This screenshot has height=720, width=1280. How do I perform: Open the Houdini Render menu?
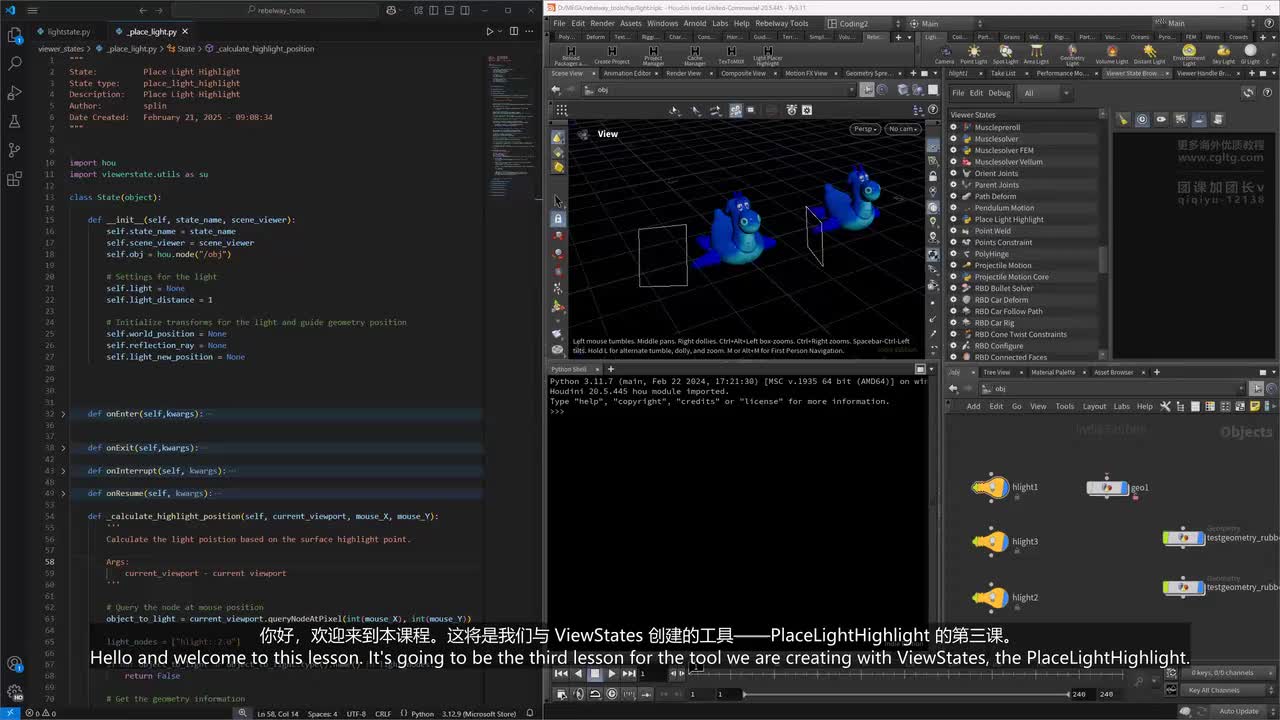point(602,23)
